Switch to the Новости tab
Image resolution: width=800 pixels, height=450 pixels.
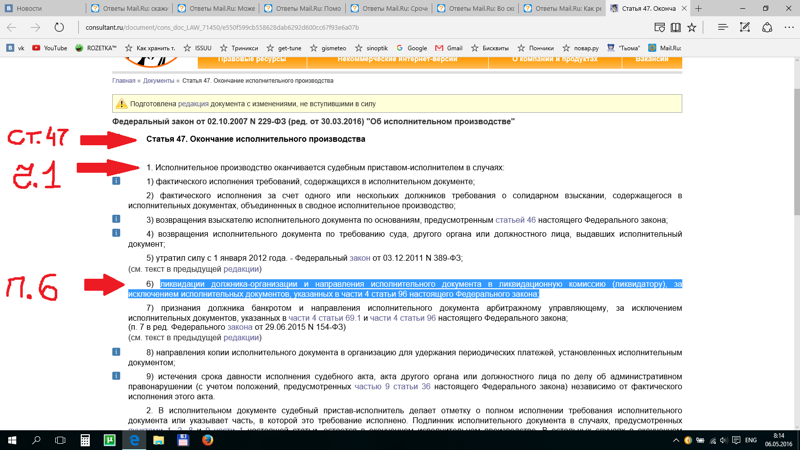coord(42,8)
